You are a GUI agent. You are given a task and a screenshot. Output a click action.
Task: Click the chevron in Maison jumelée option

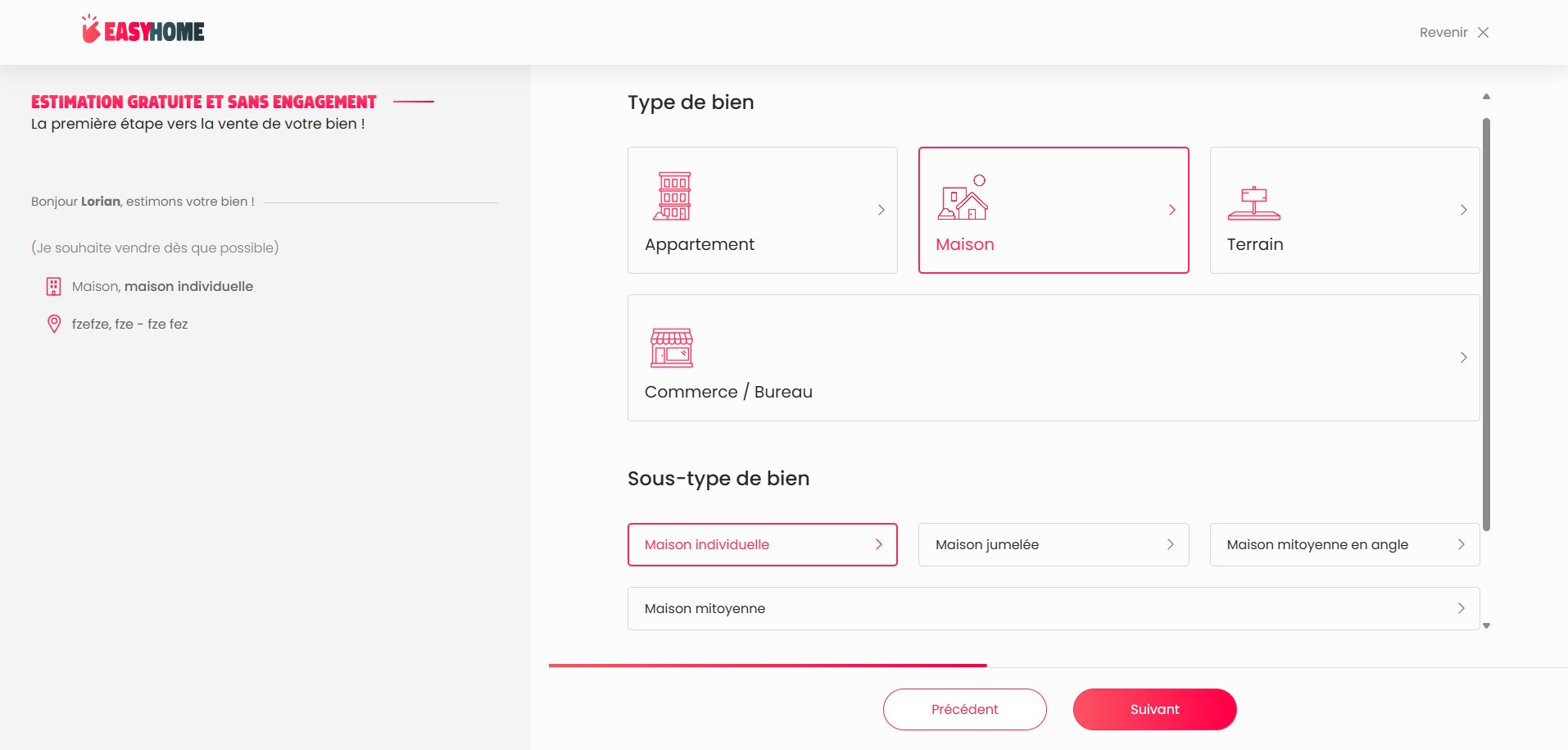click(x=1171, y=544)
